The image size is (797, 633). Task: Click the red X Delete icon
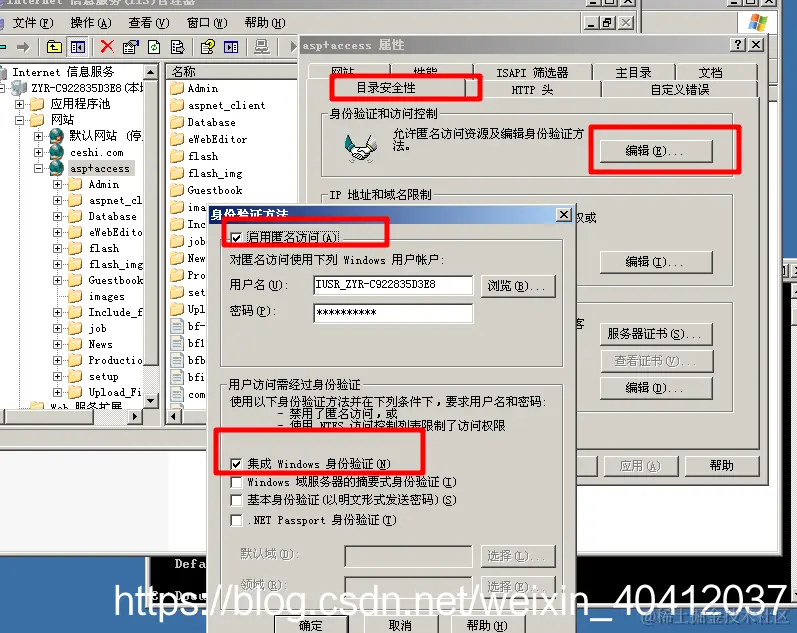(x=107, y=47)
